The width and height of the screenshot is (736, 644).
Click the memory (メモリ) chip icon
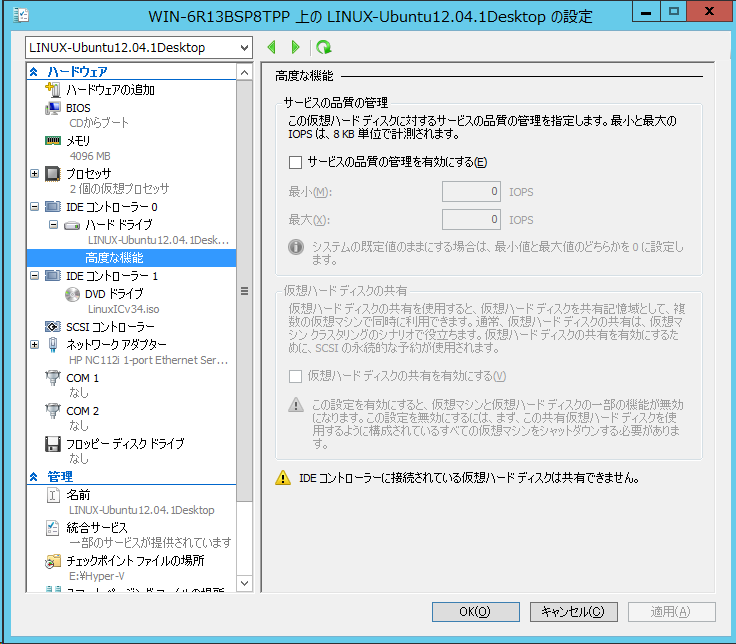[x=53, y=140]
